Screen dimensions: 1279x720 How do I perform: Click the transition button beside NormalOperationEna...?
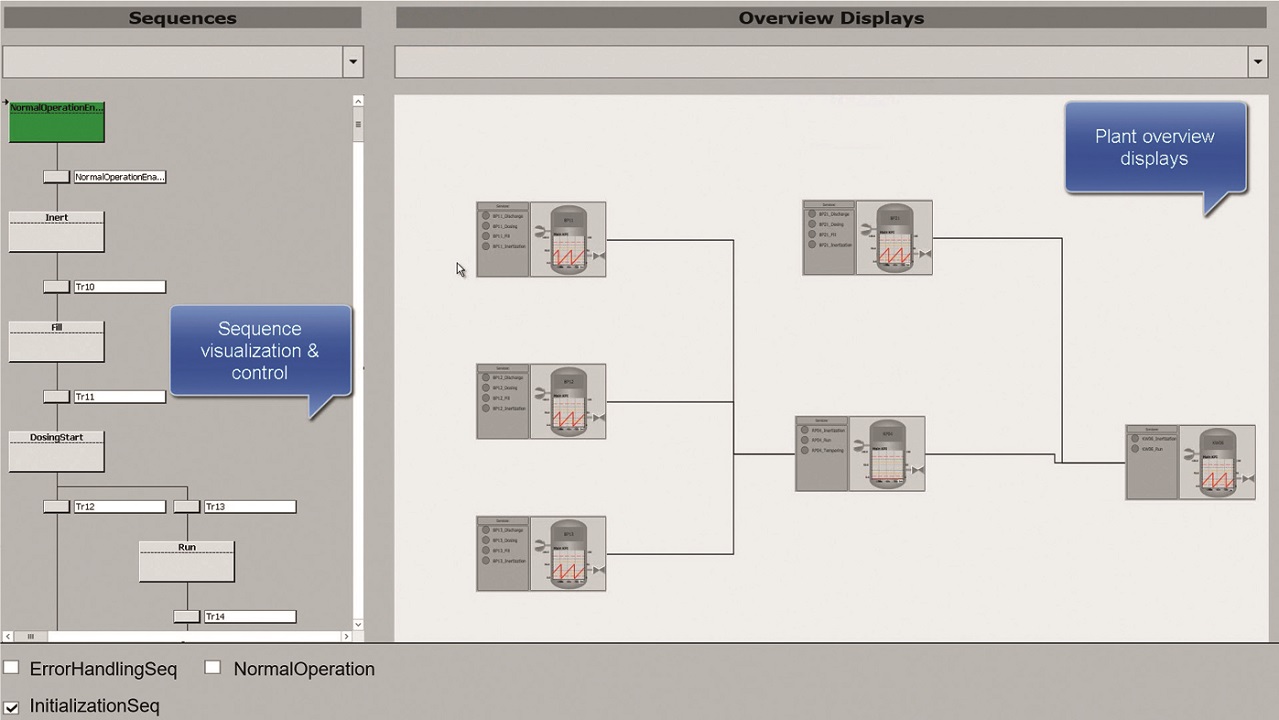pyautogui.click(x=56, y=177)
